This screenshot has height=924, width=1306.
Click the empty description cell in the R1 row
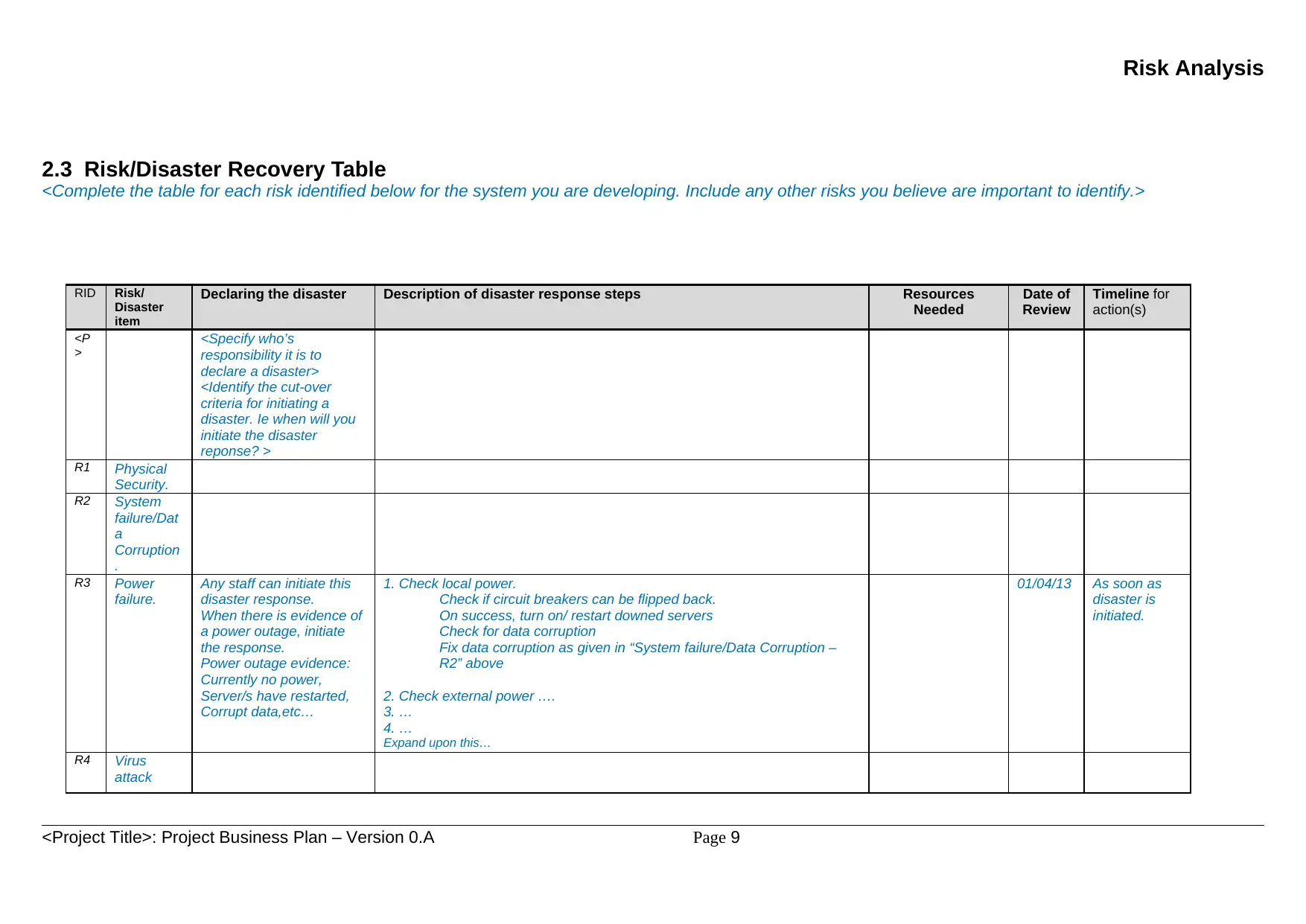click(622, 477)
